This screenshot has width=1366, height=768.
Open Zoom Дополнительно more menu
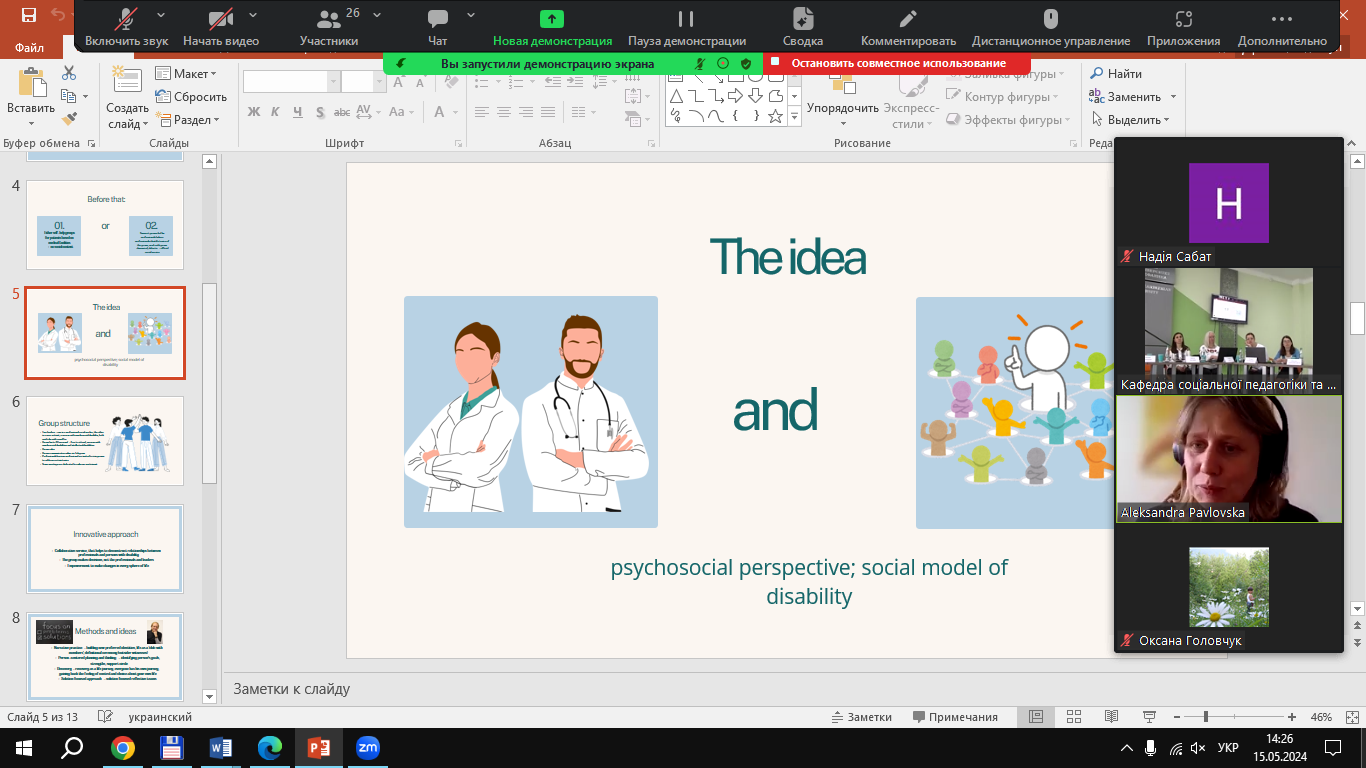[1281, 28]
